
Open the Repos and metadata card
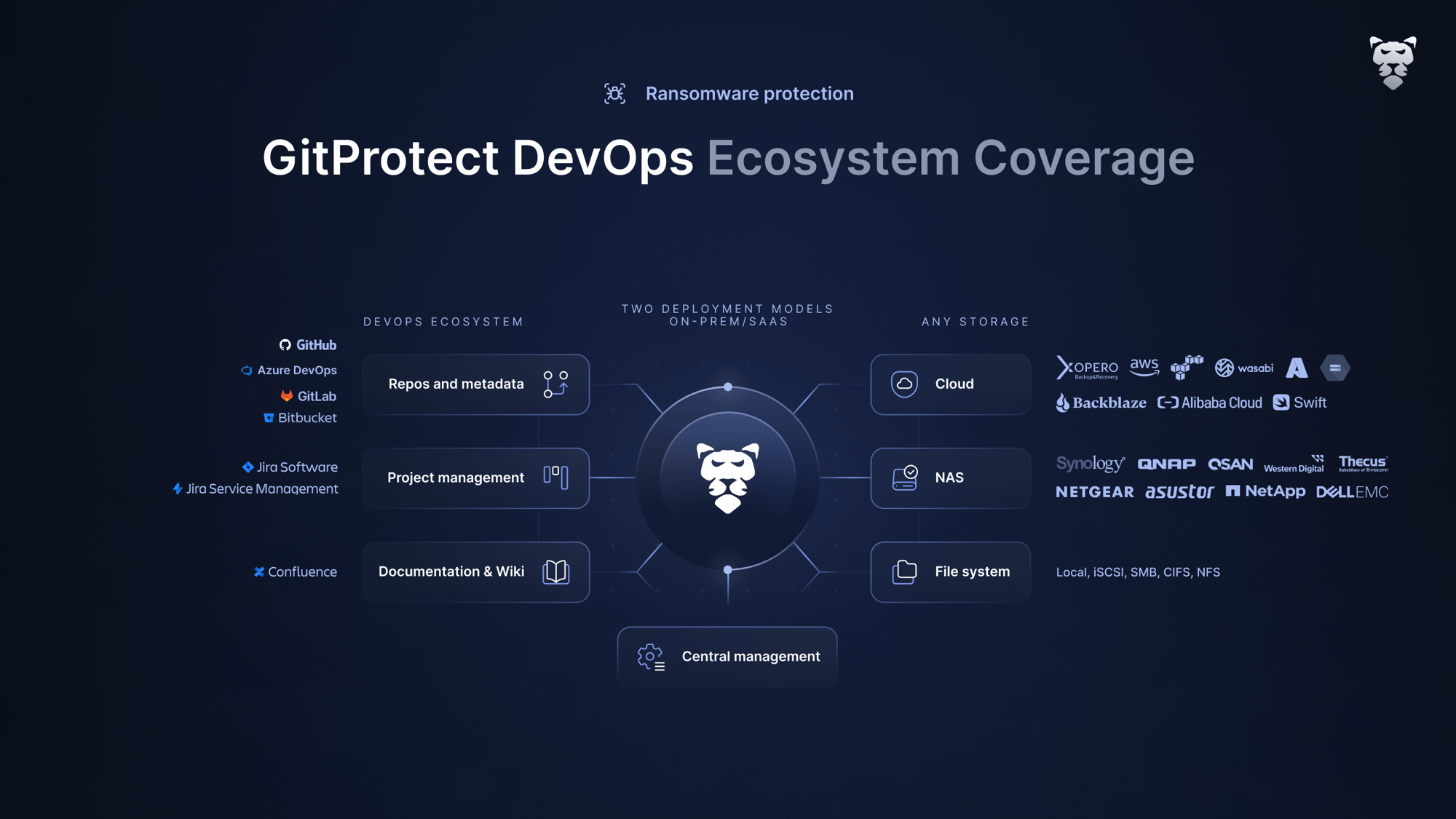(475, 384)
